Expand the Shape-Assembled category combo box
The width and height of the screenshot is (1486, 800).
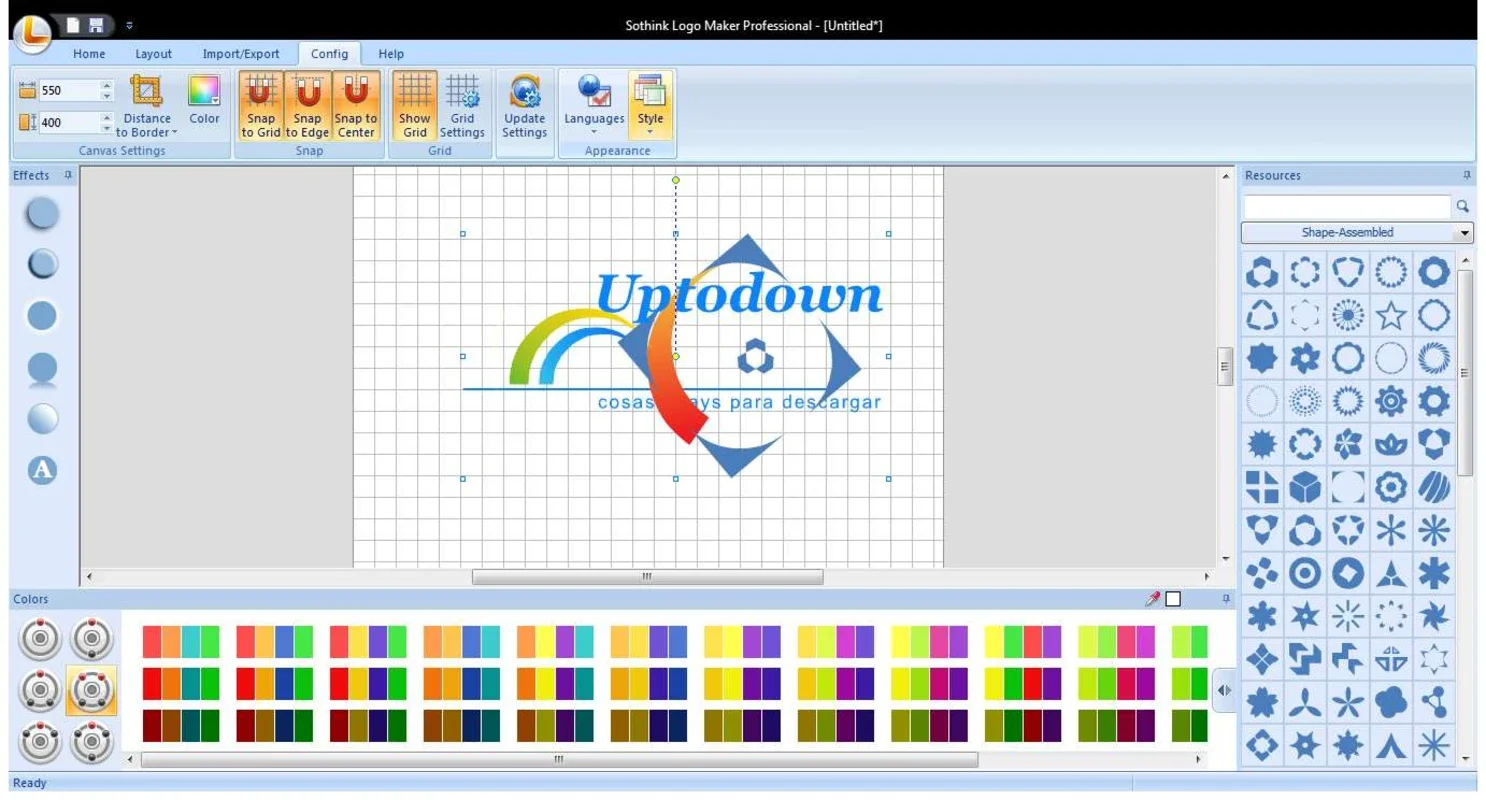(x=1358, y=232)
